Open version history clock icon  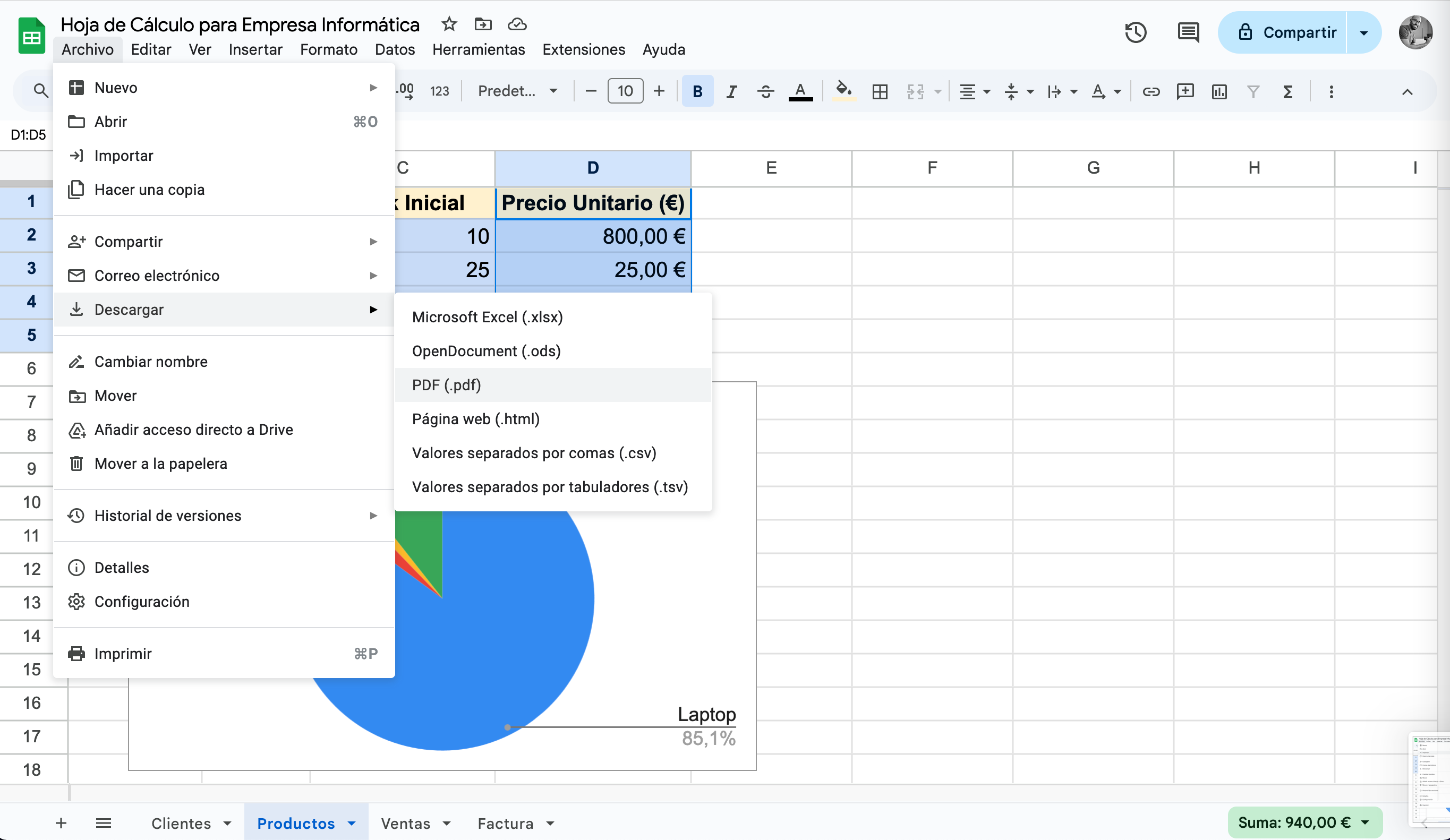(1135, 32)
